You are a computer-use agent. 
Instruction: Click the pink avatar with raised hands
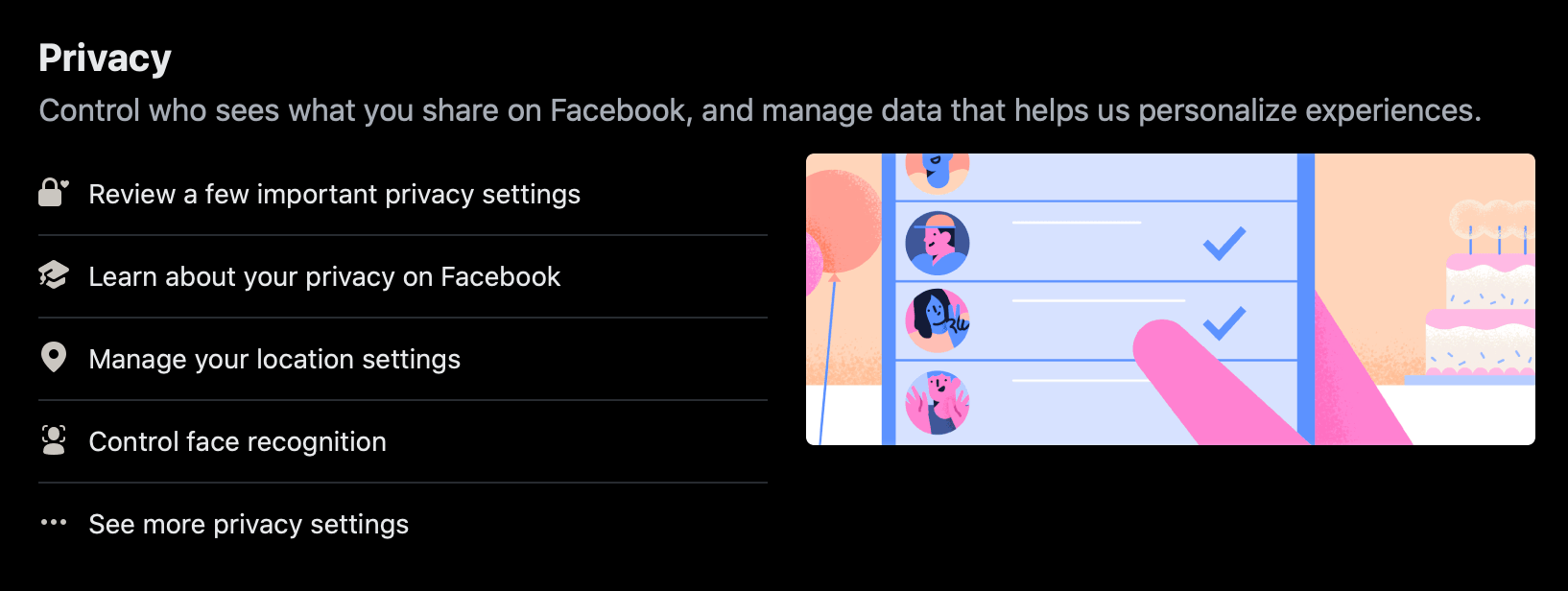[x=938, y=402]
